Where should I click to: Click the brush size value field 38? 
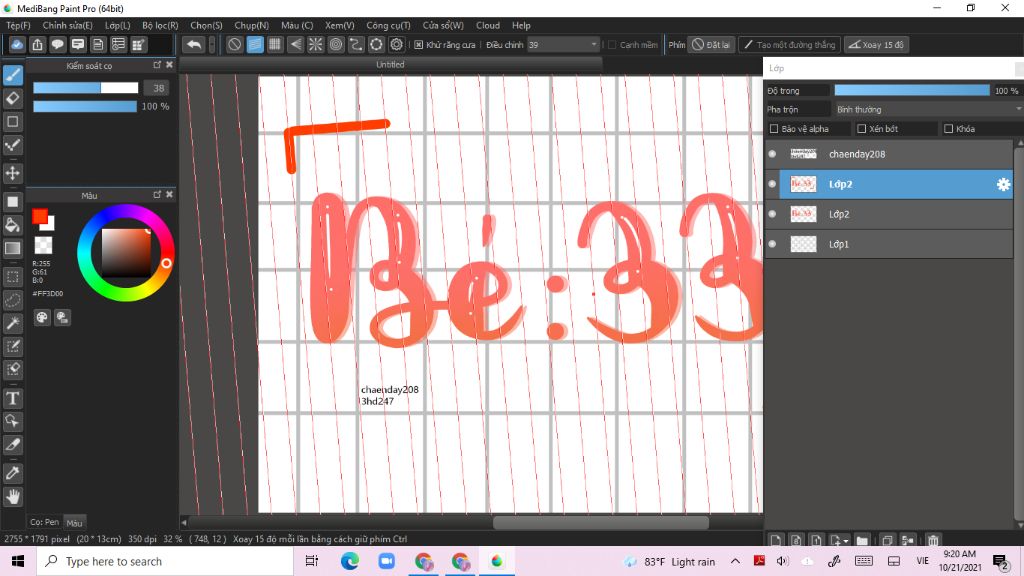tap(159, 88)
